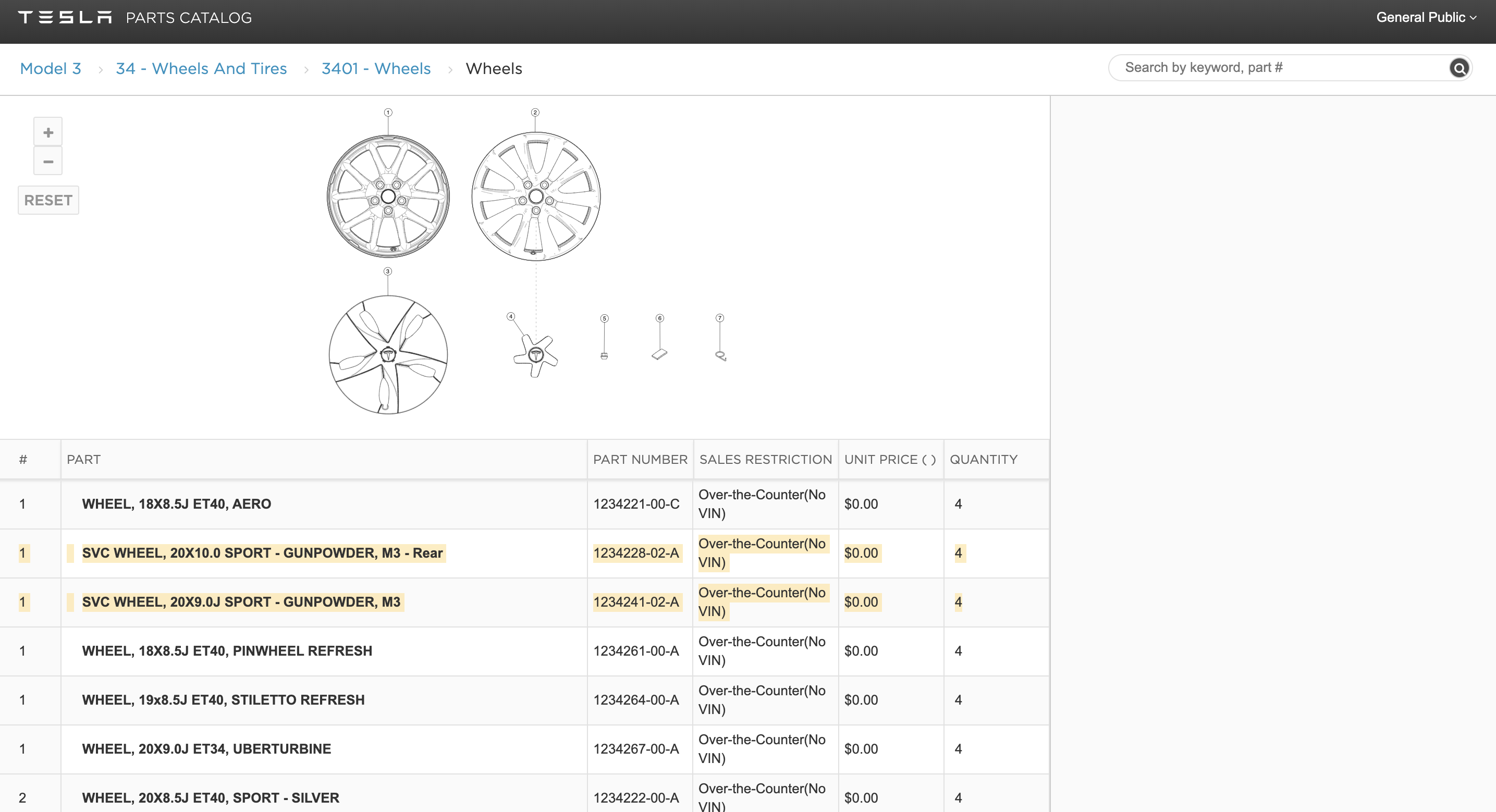Click the hook tool part drawing
The image size is (1496, 812).
tap(721, 356)
